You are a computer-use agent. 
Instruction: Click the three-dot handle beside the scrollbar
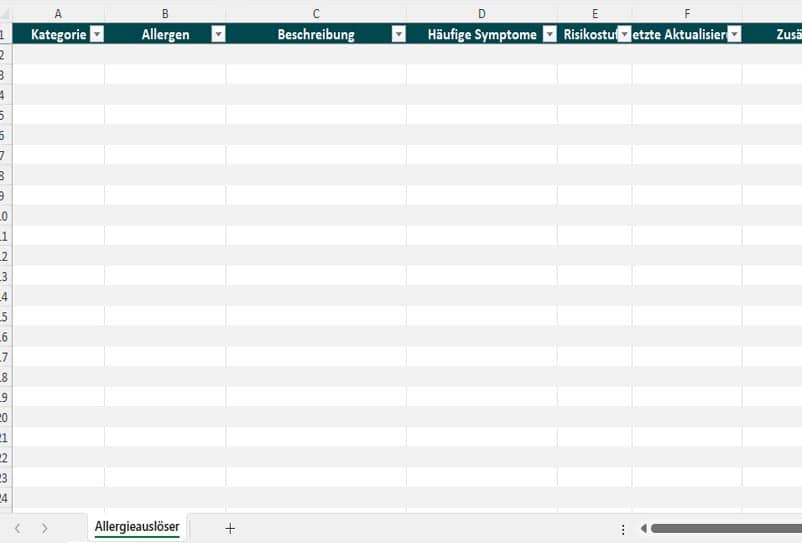(623, 529)
